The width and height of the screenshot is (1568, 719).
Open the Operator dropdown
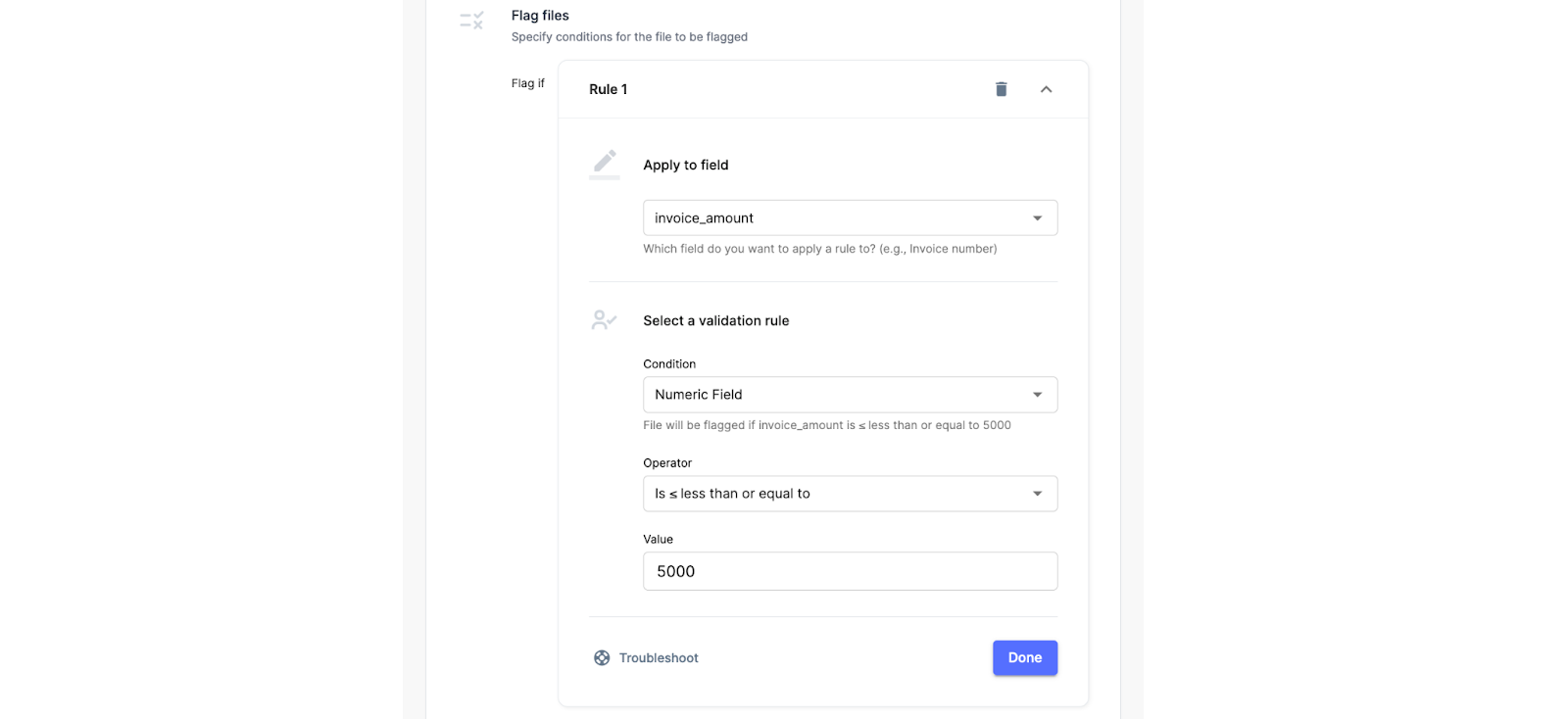(x=850, y=494)
